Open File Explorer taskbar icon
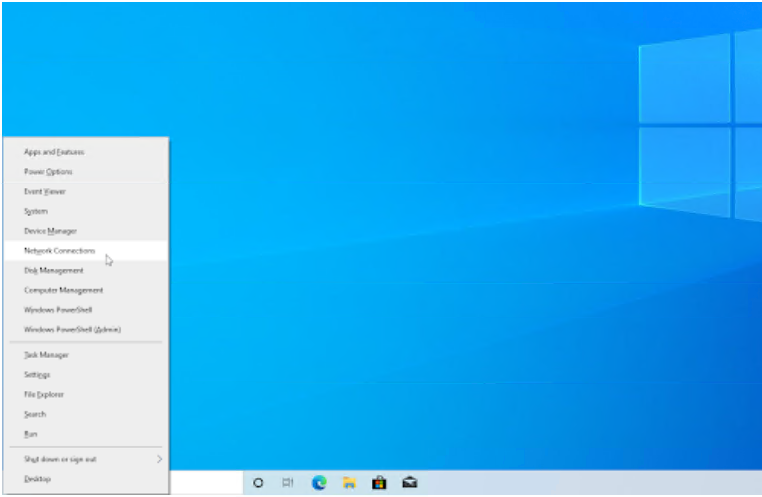 [x=349, y=483]
